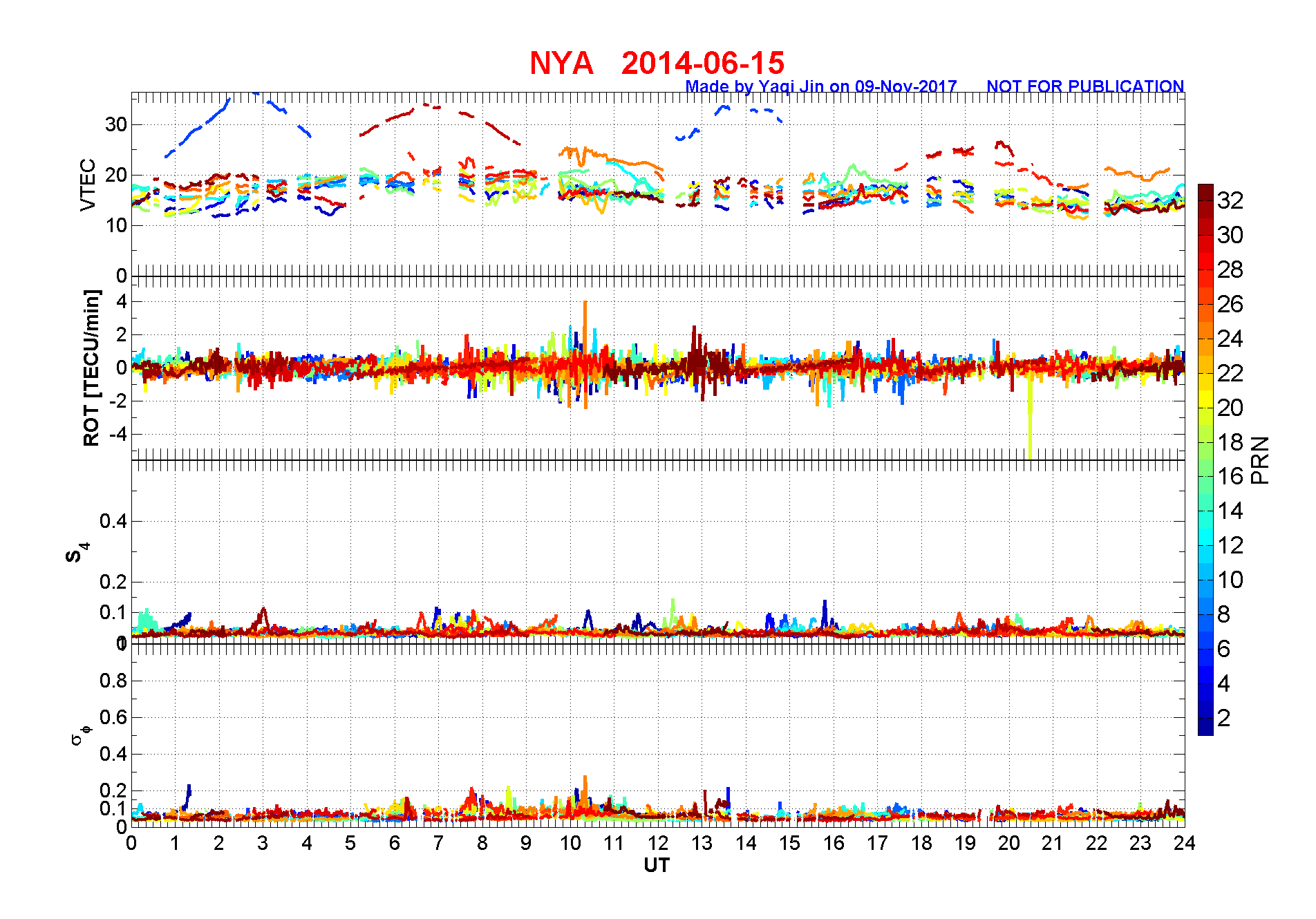1316x919 pixels.
Task: Click the sigma-phi axis tick label "0.8"
Action: (113, 681)
